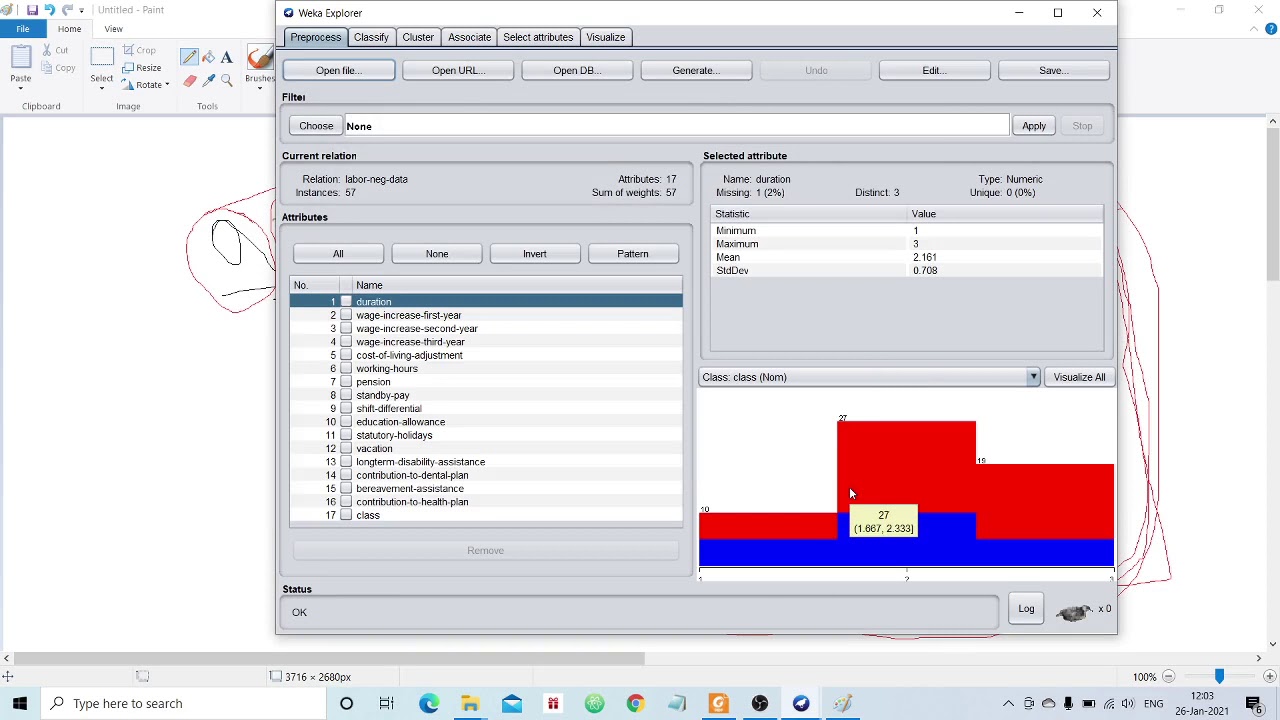Open the Visualize tab
The image size is (1280, 720).
point(605,37)
